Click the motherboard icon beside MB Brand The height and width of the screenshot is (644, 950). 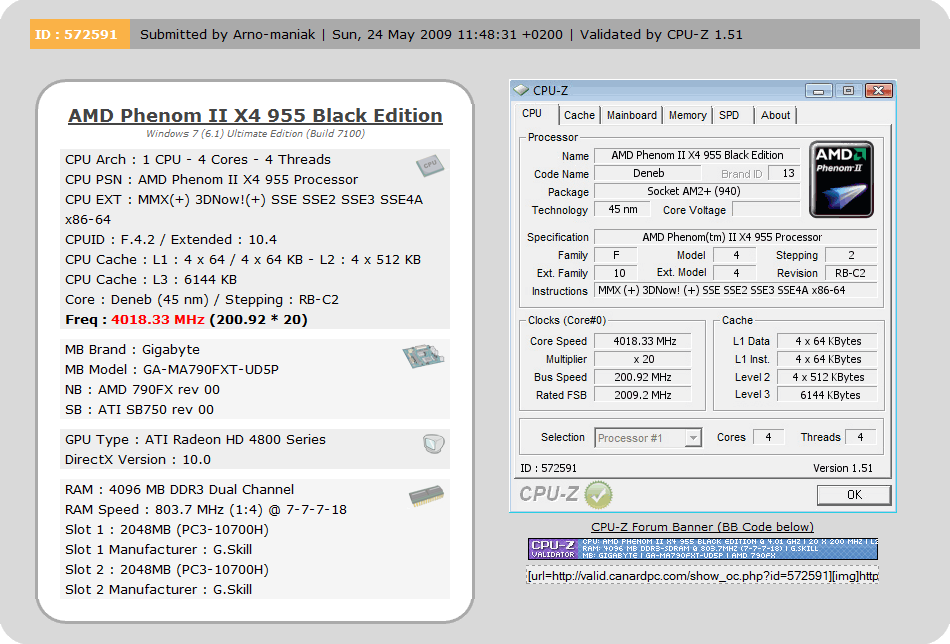coord(423,356)
